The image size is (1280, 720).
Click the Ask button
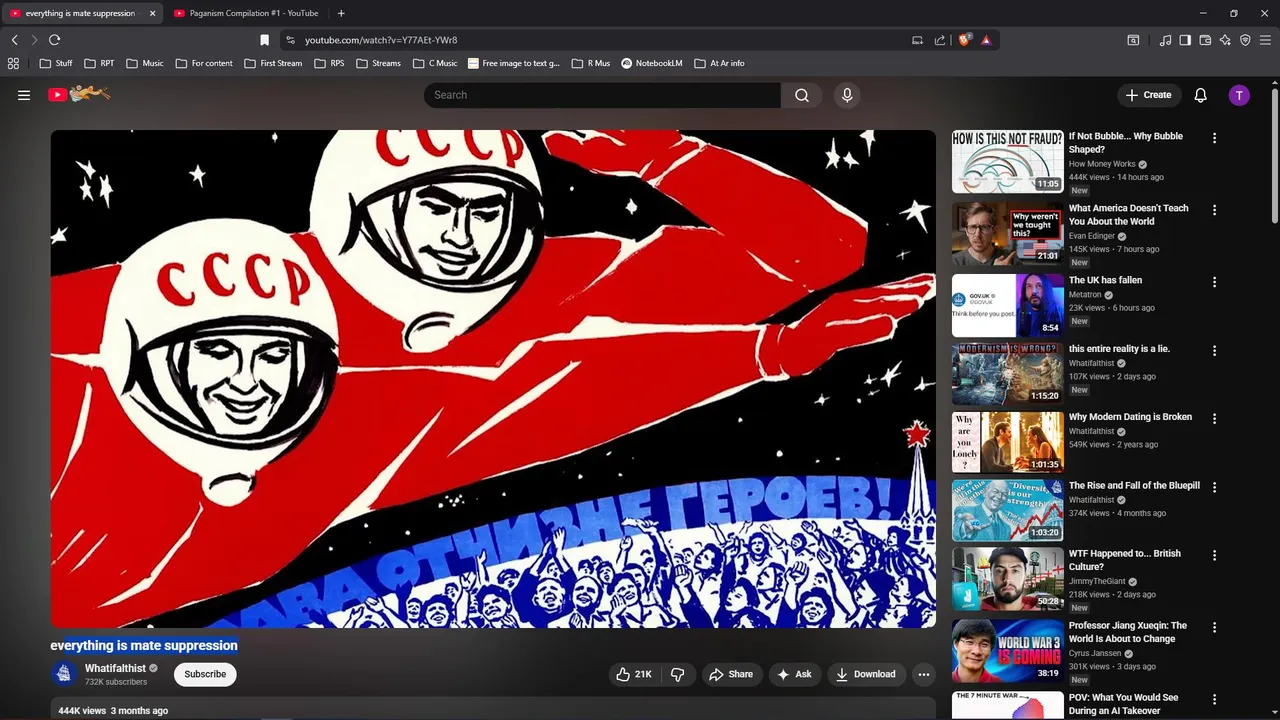[x=795, y=674]
